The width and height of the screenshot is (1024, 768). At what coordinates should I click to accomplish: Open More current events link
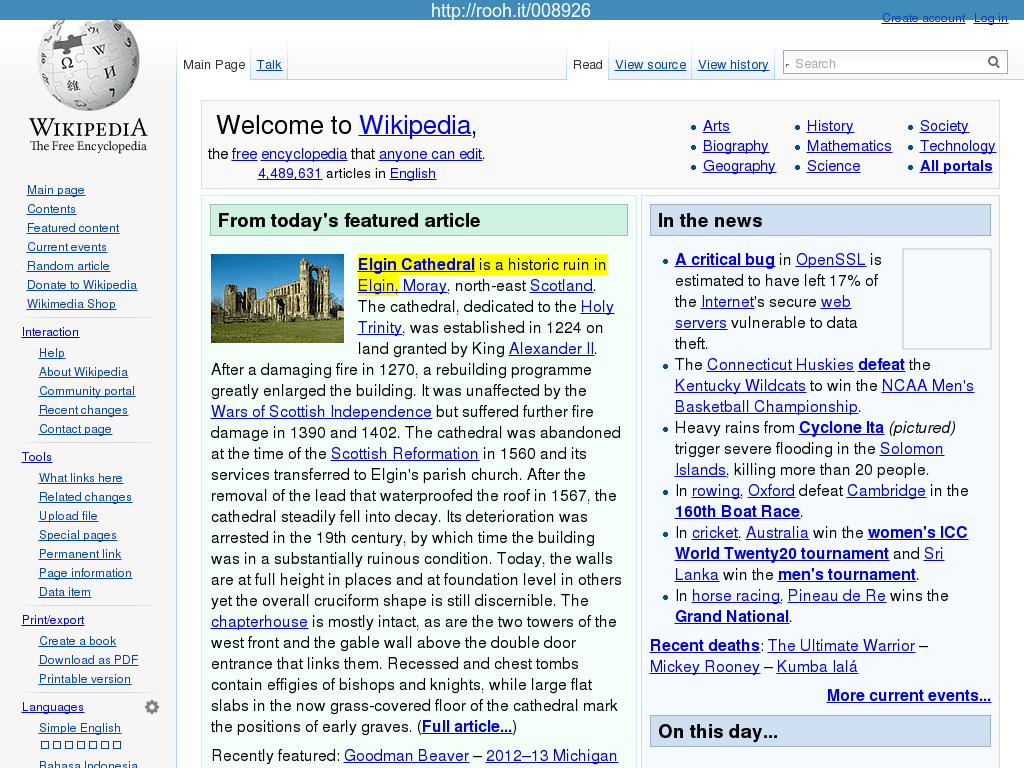point(908,696)
